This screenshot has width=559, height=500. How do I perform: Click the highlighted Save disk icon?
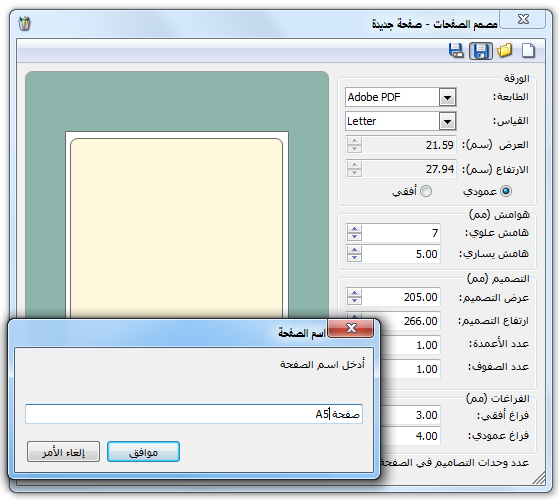[481, 51]
